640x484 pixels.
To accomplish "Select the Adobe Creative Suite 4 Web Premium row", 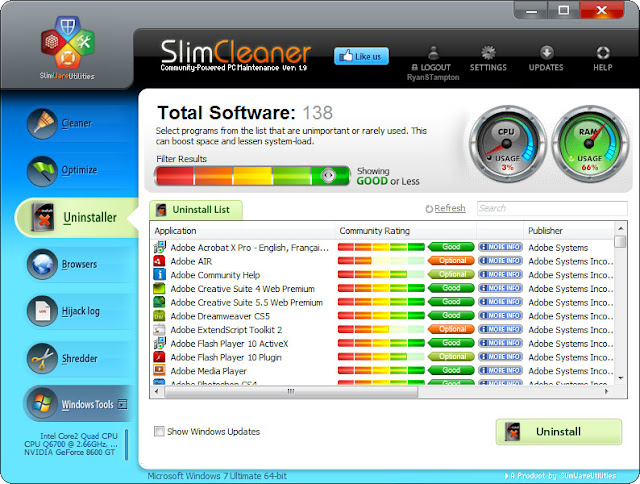I will 382,288.
